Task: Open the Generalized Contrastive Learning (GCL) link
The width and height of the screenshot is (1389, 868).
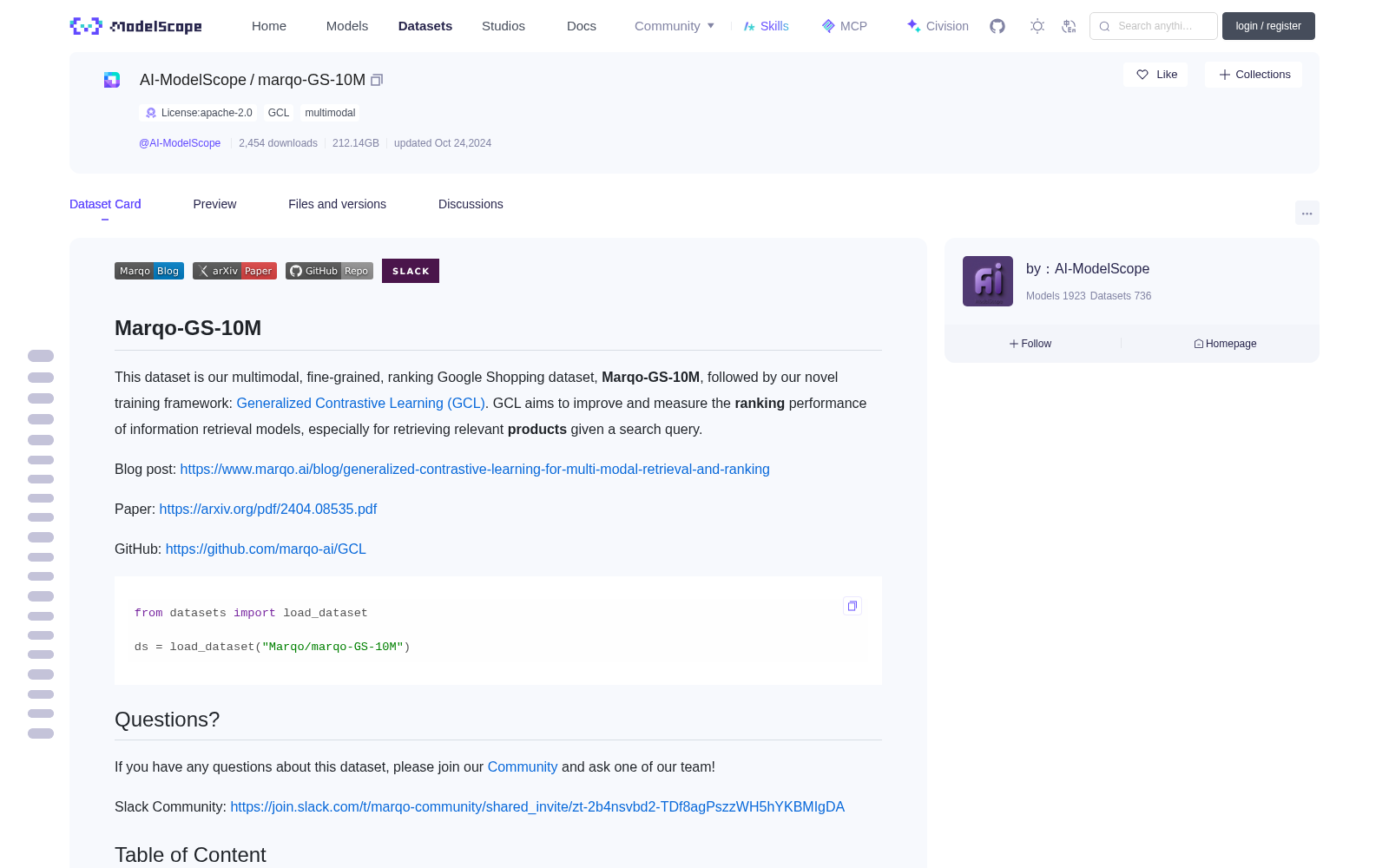Action: pos(360,403)
